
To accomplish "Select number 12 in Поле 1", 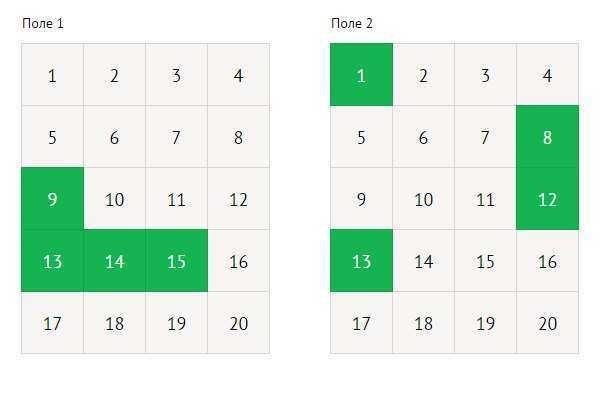I will (239, 199).
